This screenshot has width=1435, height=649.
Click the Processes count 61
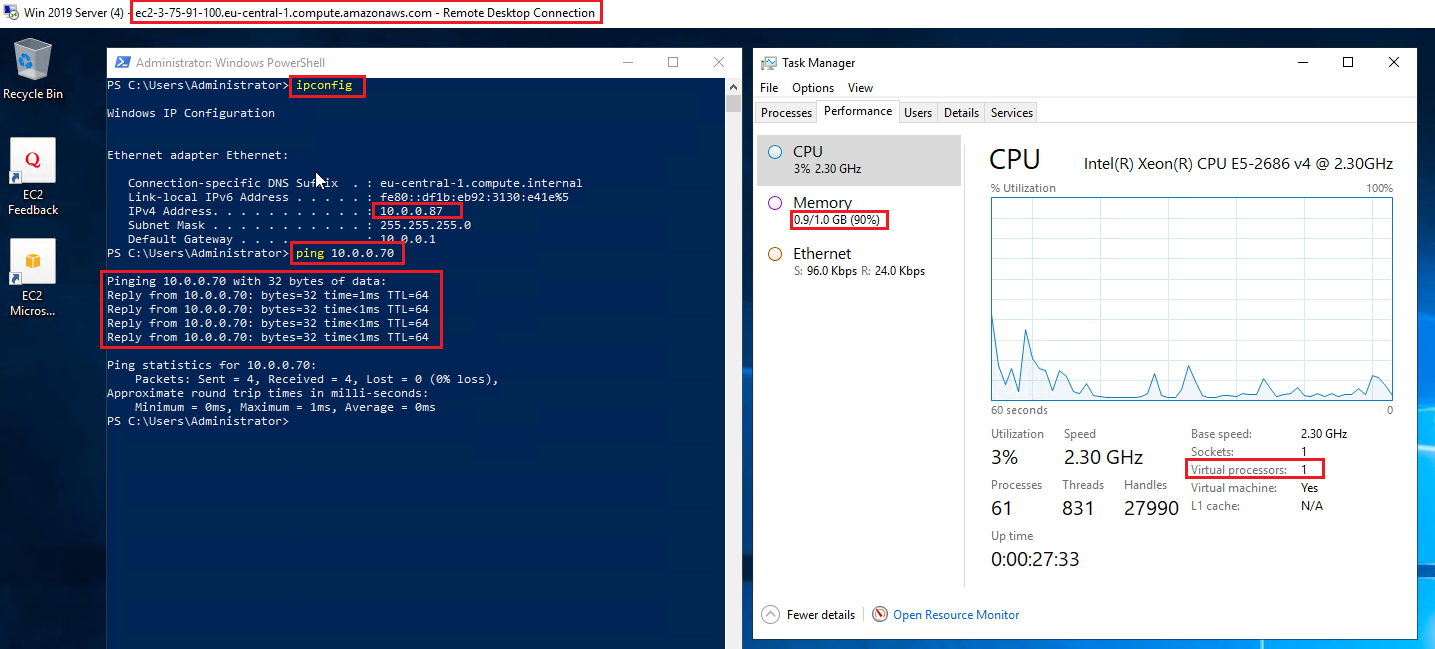[x=1003, y=508]
